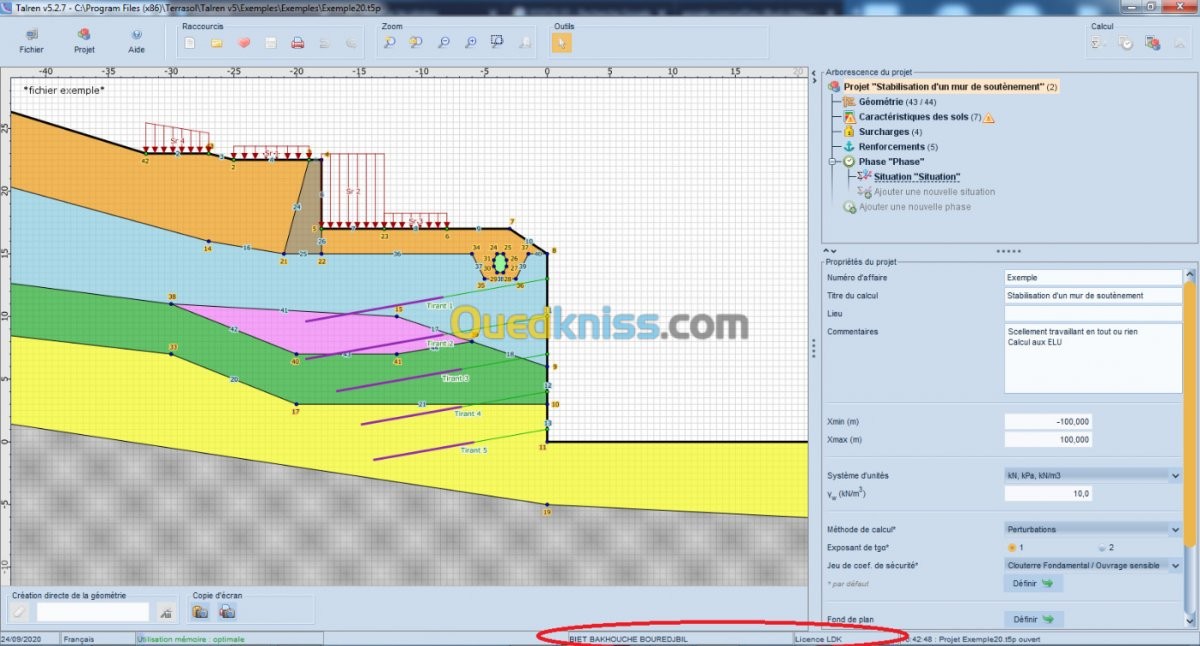The height and width of the screenshot is (646, 1200).
Task: Open the Système d'unités dropdown
Action: point(1093,476)
